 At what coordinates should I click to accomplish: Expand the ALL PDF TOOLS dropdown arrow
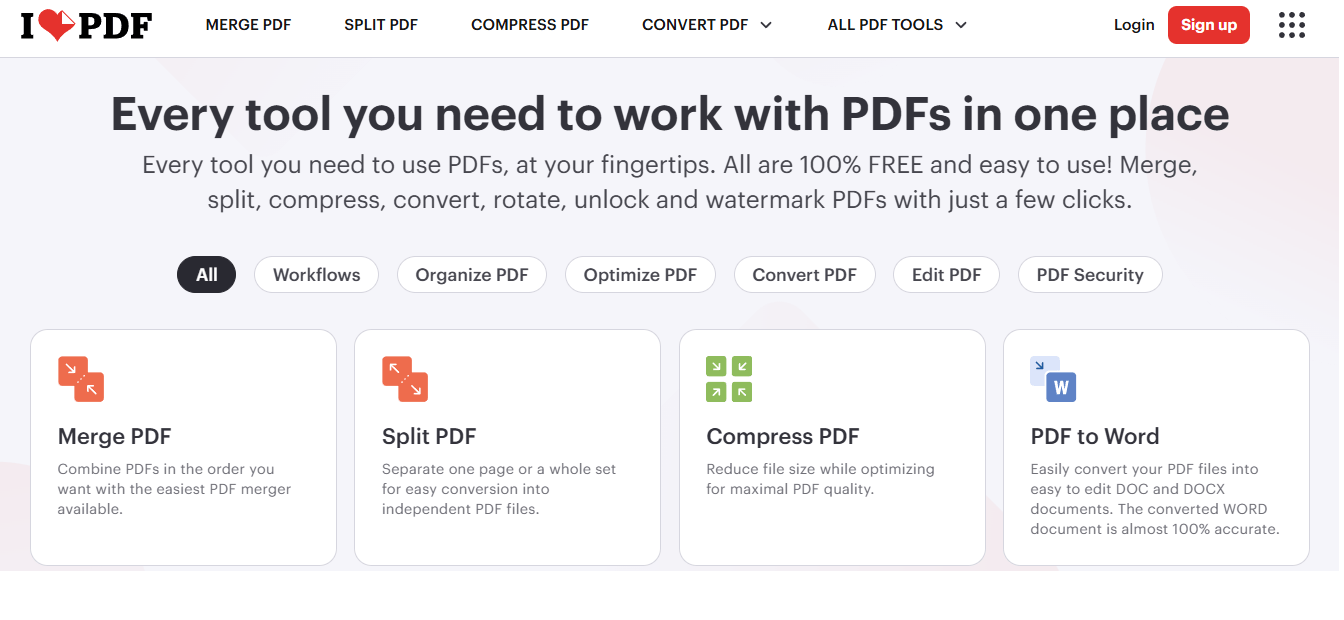pos(961,25)
